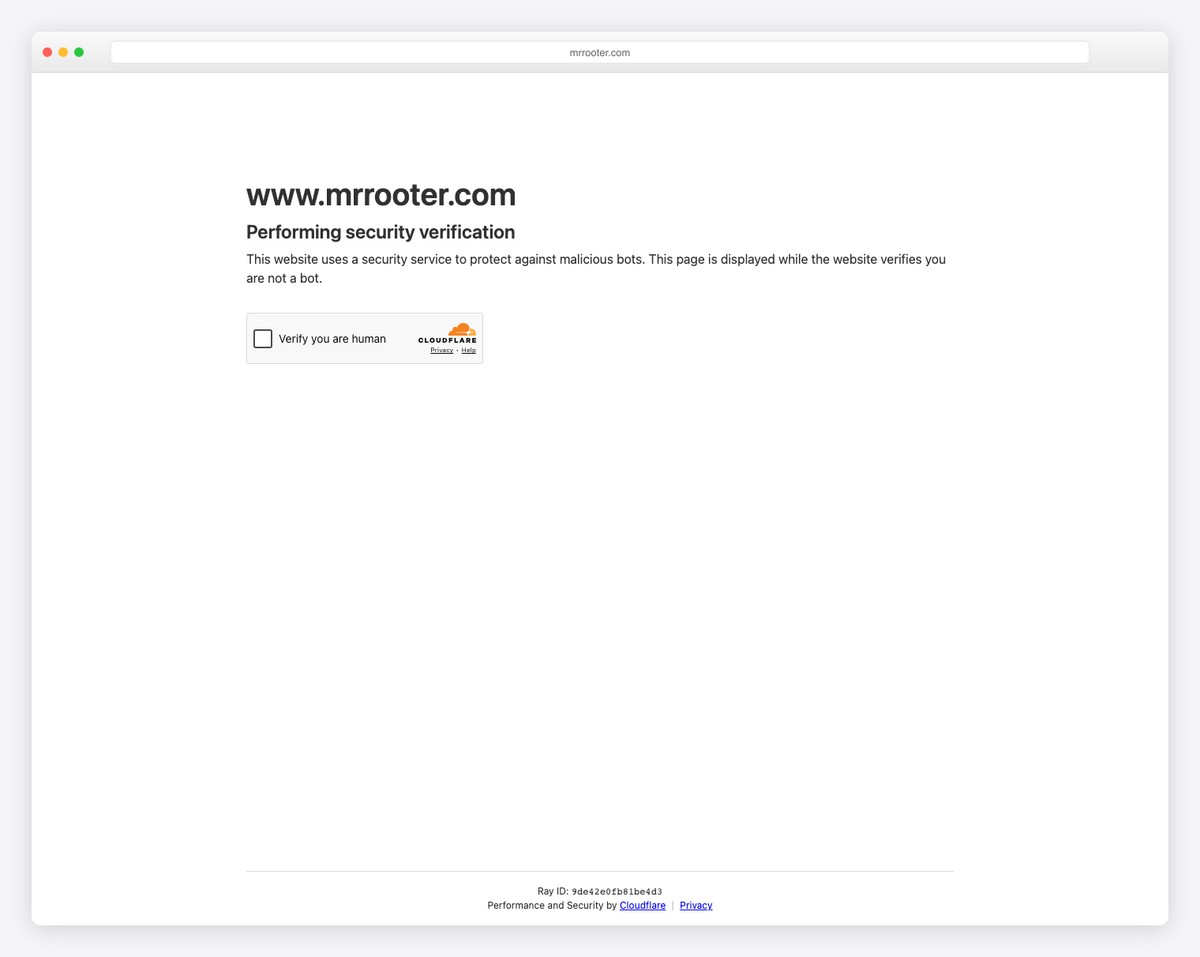The height and width of the screenshot is (957, 1200).
Task: Click the CLOUDFLARE wordmark in the widget
Action: pos(447,341)
